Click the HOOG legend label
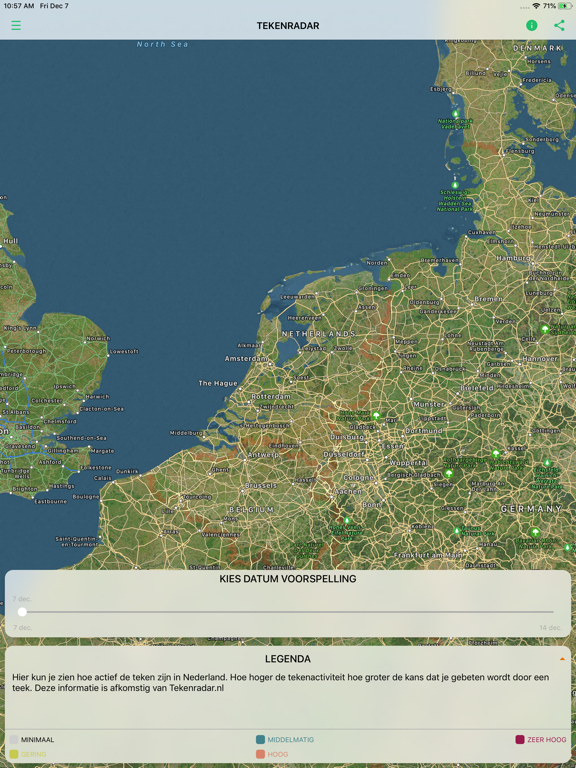 coord(278,754)
